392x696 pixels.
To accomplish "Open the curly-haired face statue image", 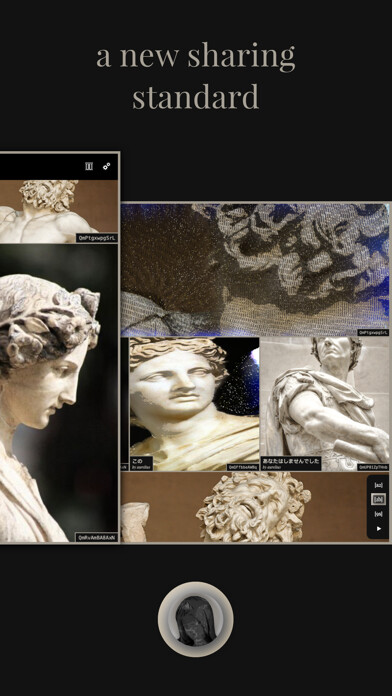I will [x=194, y=404].
